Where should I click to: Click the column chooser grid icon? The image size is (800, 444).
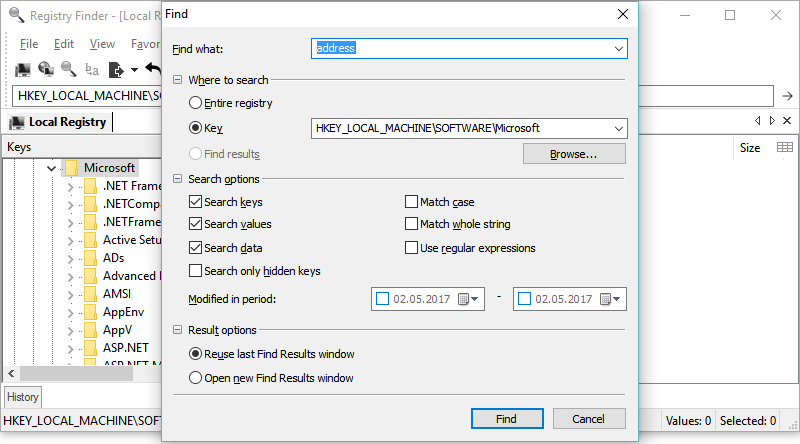[x=785, y=147]
